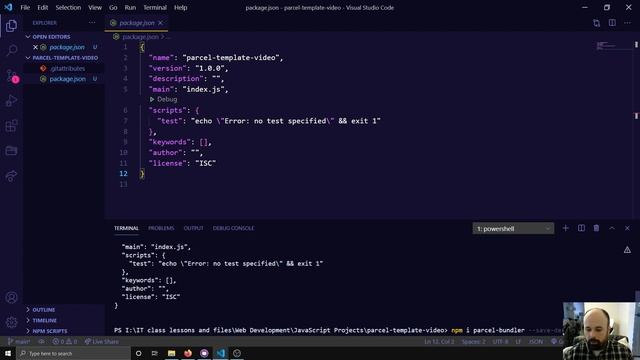Open .gitattributes in the file tree
Viewport: 640px width, 360px height.
pos(67,69)
